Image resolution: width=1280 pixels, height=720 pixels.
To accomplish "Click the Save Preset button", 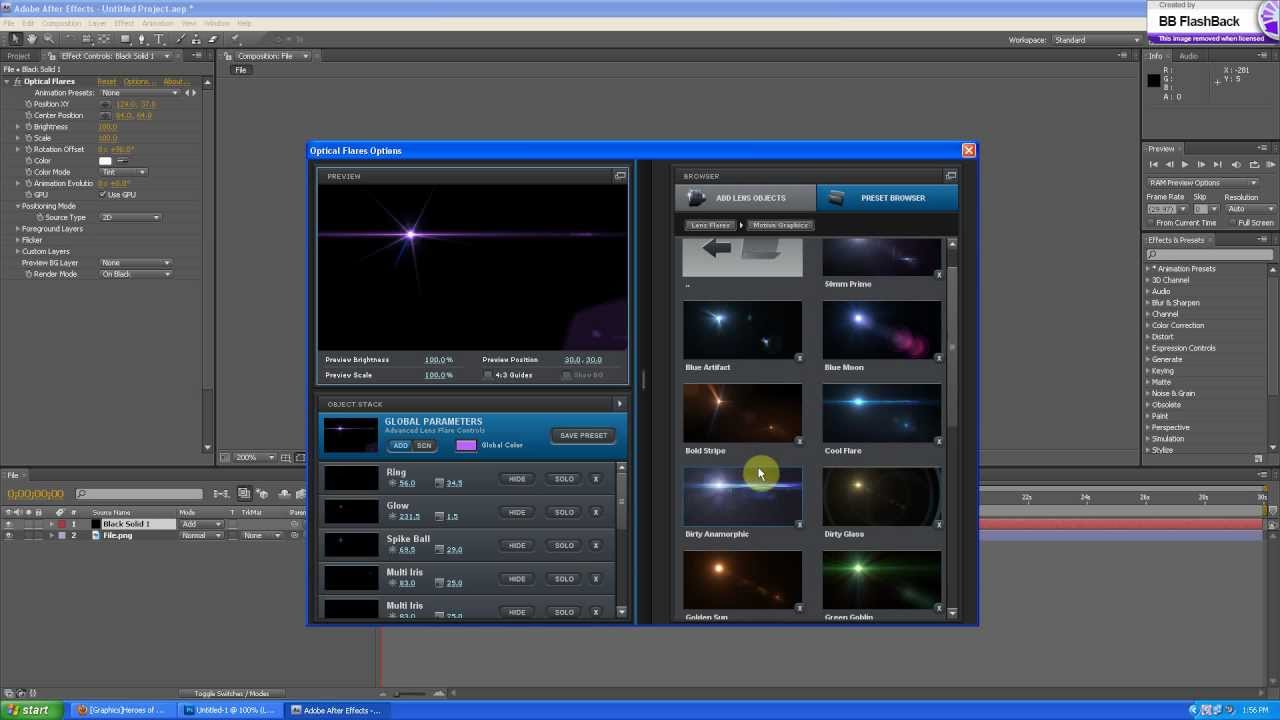I will tap(583, 436).
